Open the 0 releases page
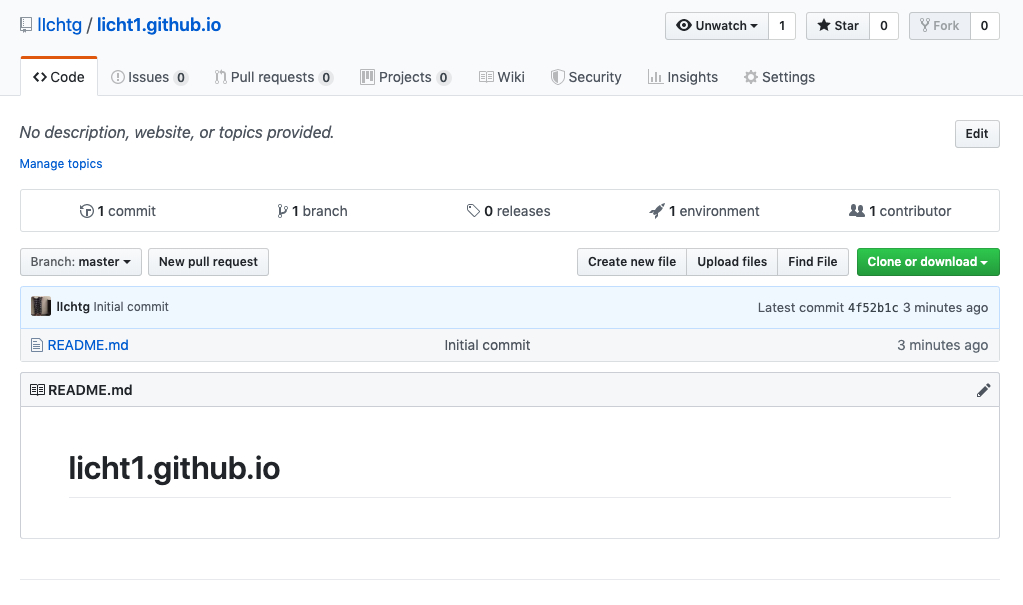The image size is (1023, 605). tap(508, 211)
